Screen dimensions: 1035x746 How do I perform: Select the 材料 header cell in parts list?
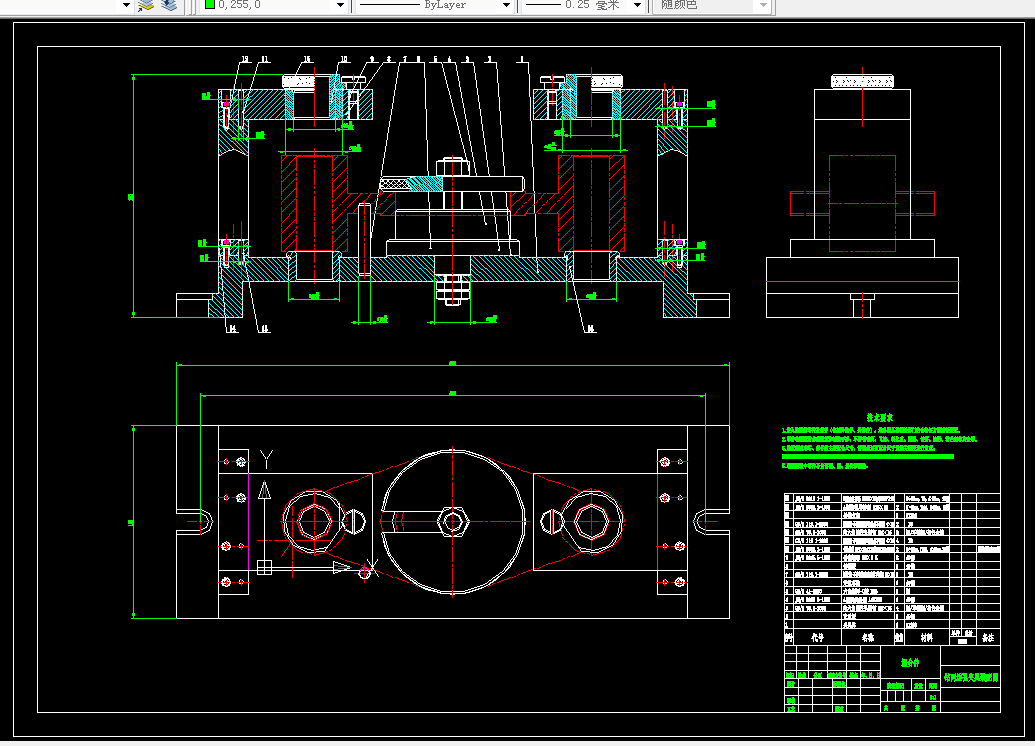click(927, 637)
